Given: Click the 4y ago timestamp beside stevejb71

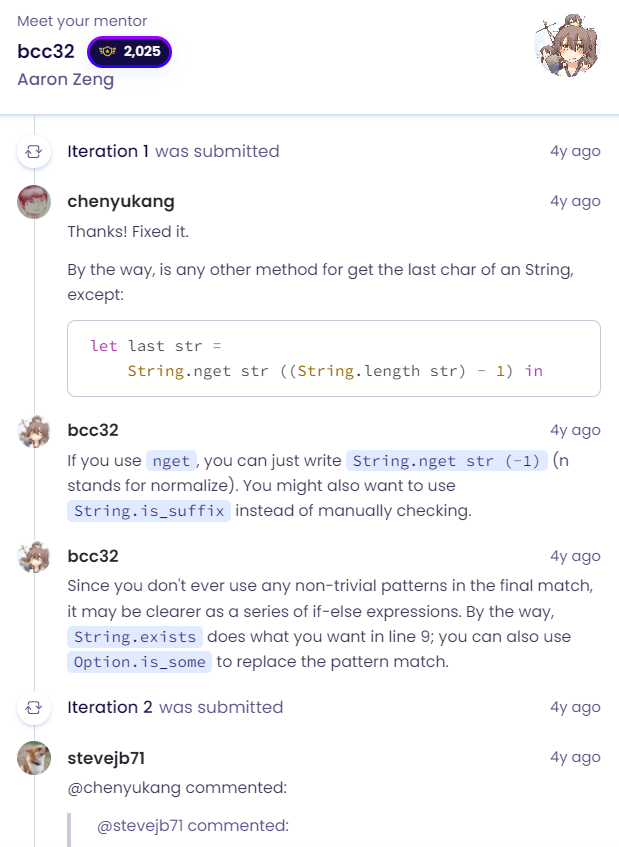Looking at the screenshot, I should pyautogui.click(x=575, y=757).
